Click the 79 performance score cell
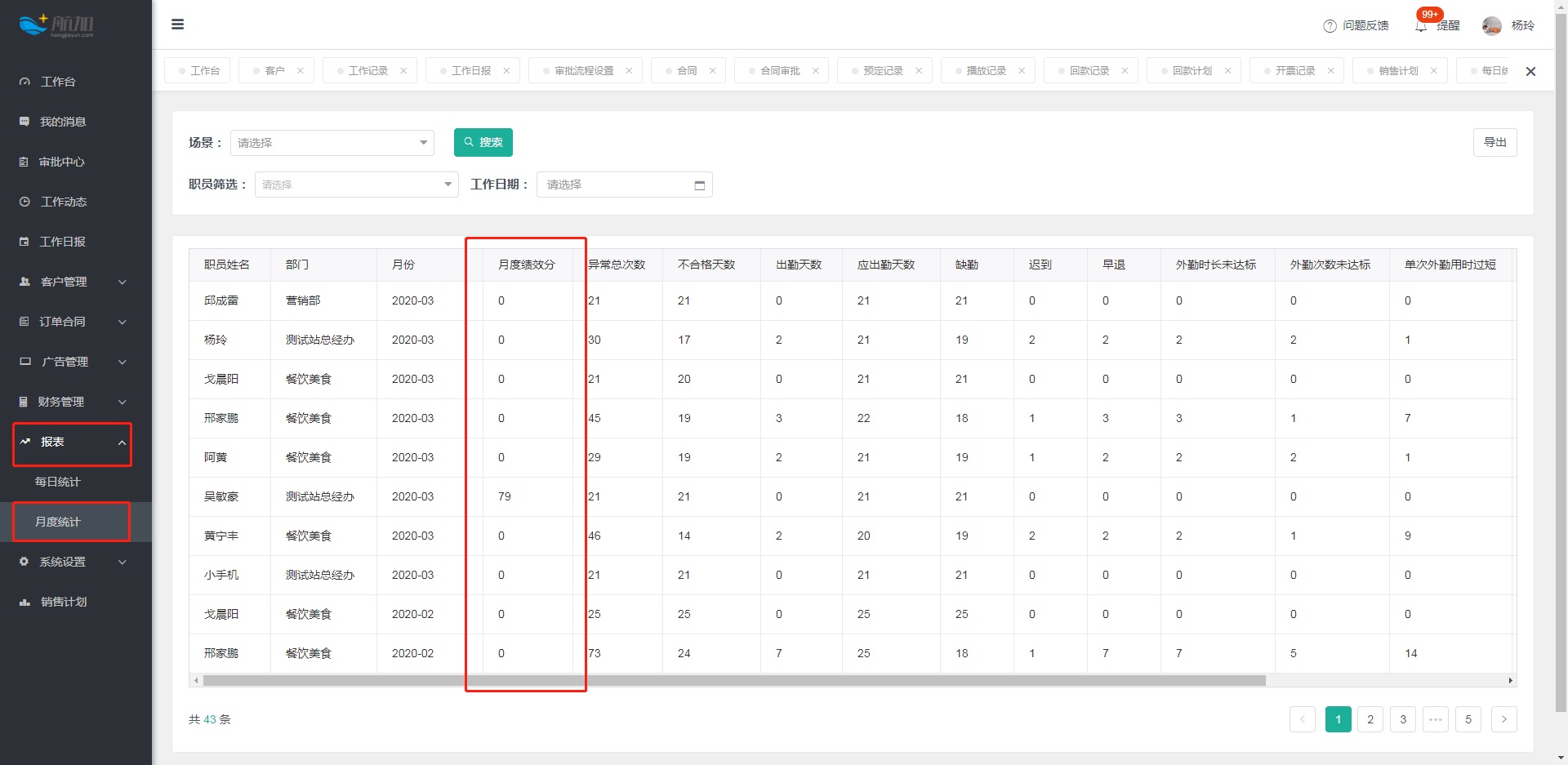Image resolution: width=1568 pixels, height=765 pixels. pos(505,496)
